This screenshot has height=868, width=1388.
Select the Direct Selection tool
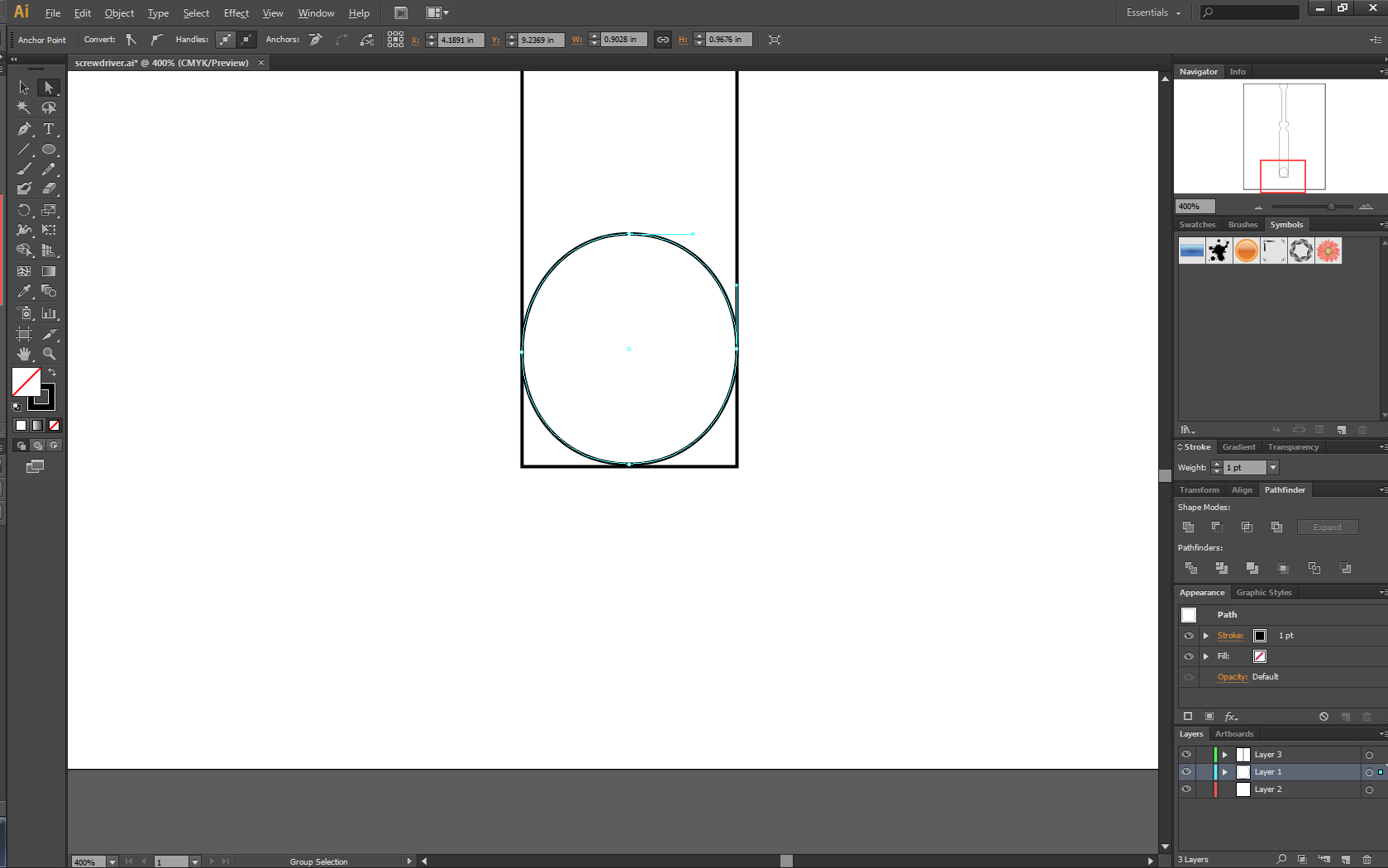[49, 87]
